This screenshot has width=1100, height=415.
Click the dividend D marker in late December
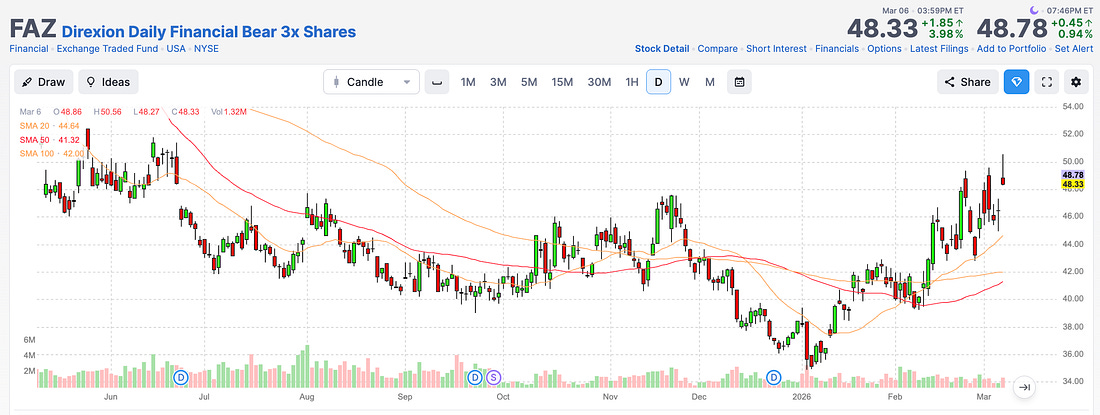pyautogui.click(x=774, y=378)
